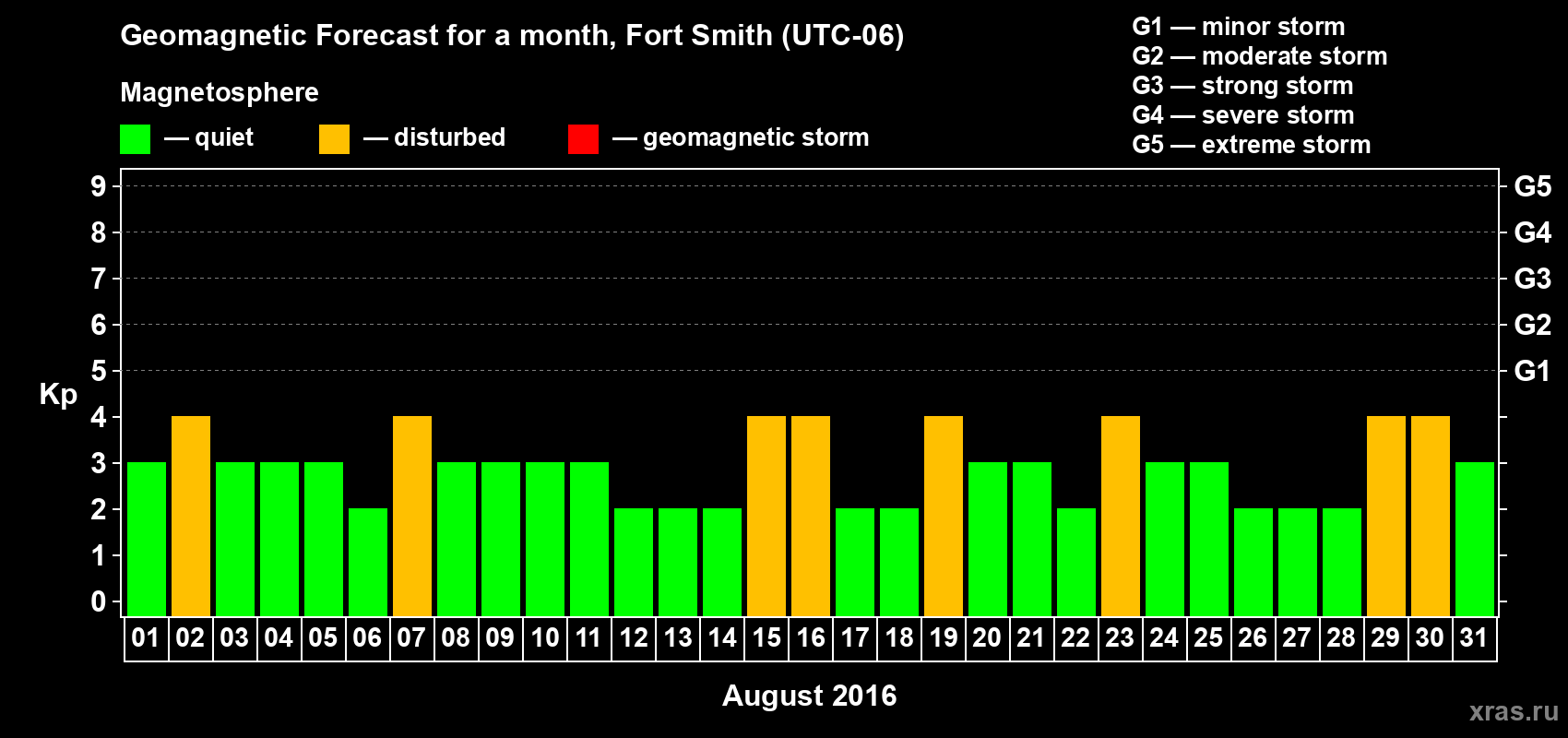The height and width of the screenshot is (738, 1568).
Task: Click date label 17 on the x-axis
Action: [855, 638]
